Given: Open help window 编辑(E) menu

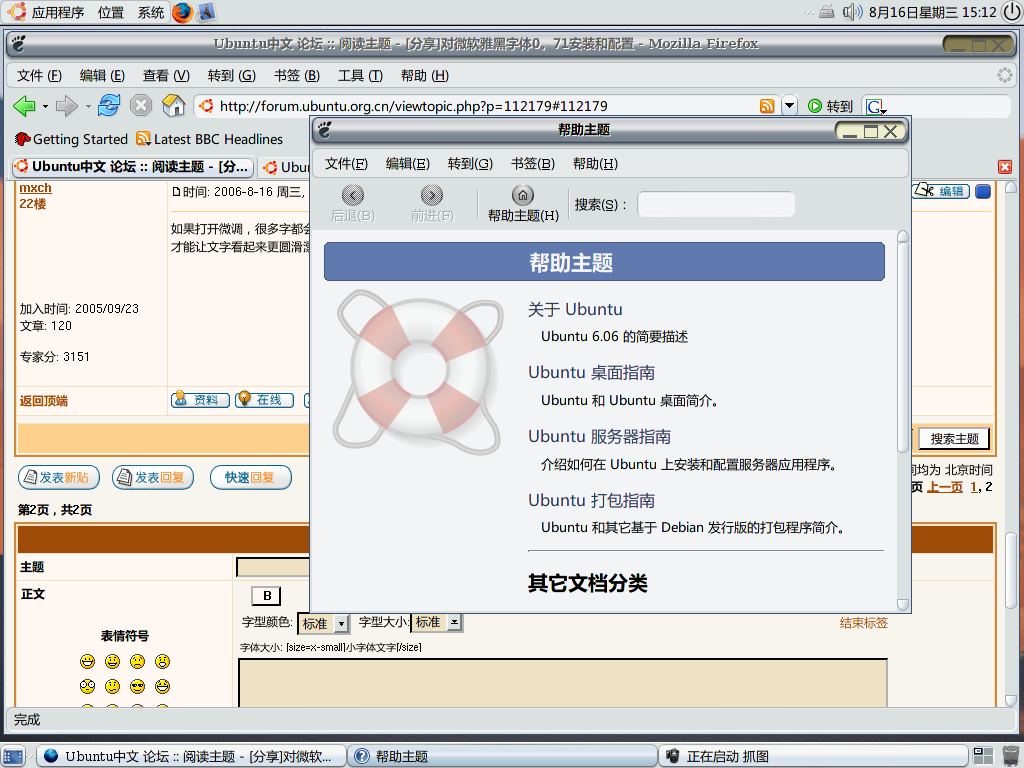Looking at the screenshot, I should click(408, 164).
